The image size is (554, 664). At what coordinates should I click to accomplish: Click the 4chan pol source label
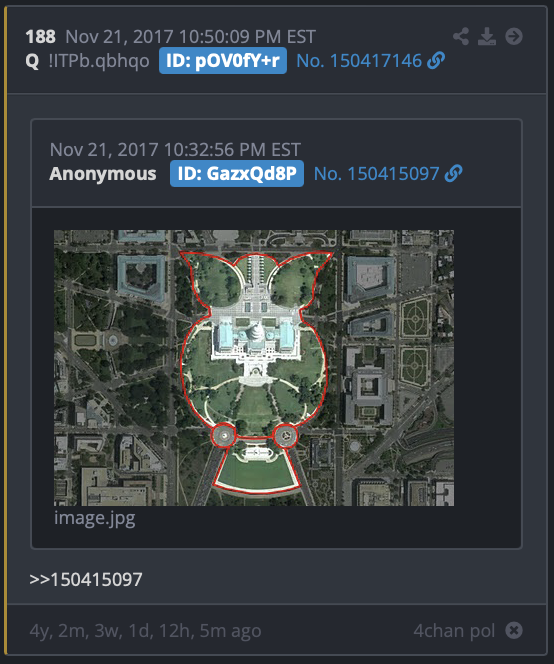pyautogui.click(x=454, y=631)
